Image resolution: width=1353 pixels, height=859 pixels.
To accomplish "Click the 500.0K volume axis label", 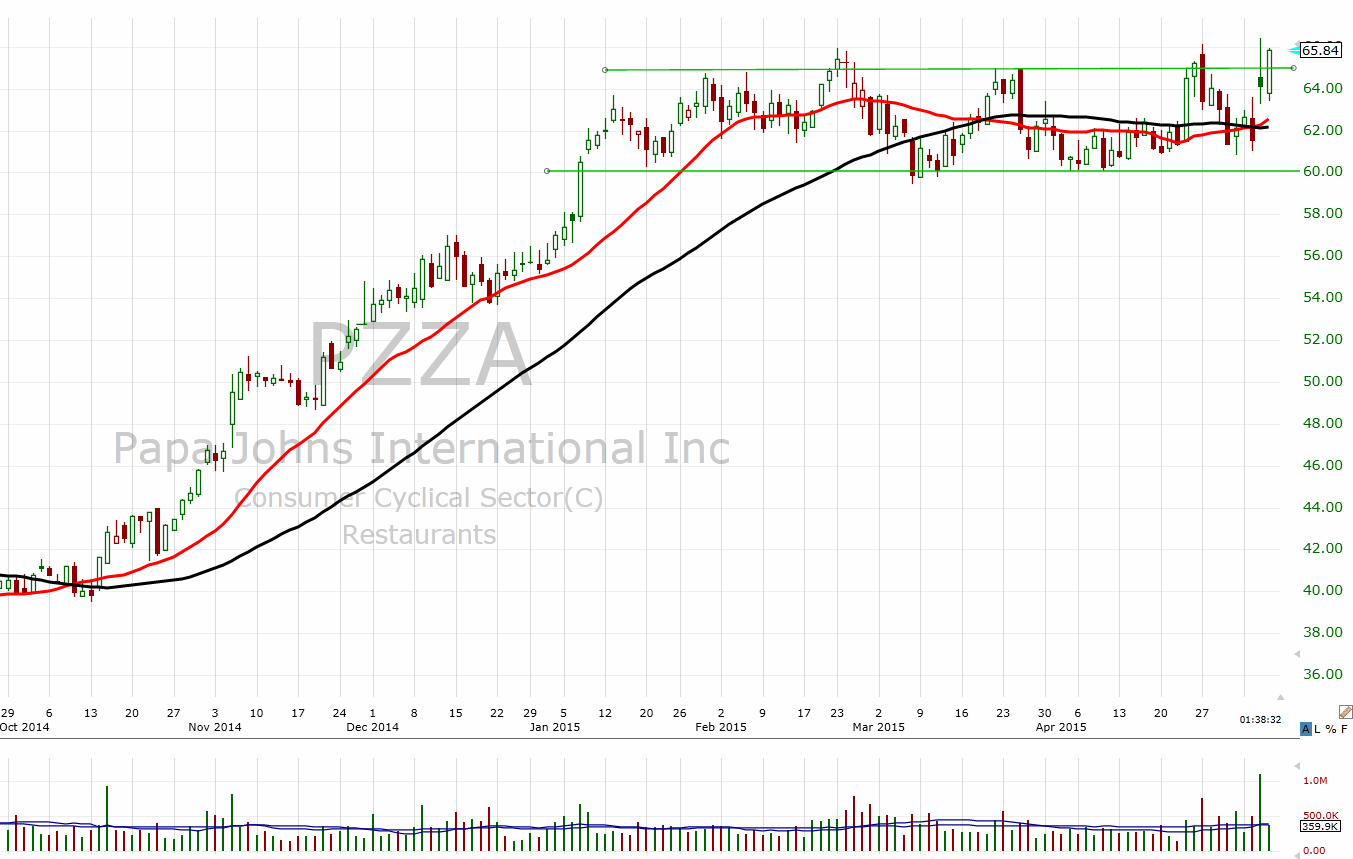I will click(x=1321, y=815).
